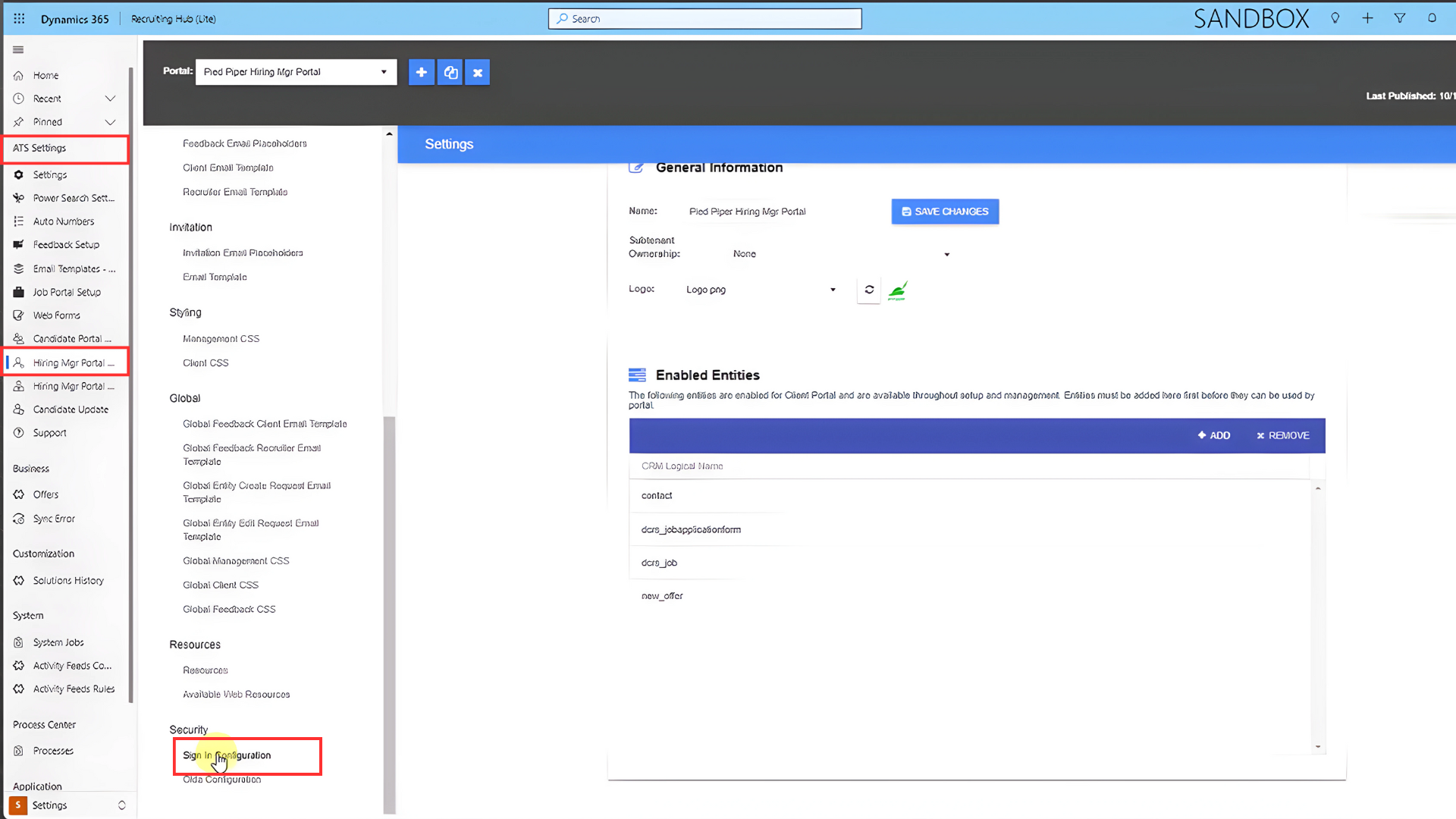Open Email Template under Invitation
1456x819 pixels.
click(215, 278)
